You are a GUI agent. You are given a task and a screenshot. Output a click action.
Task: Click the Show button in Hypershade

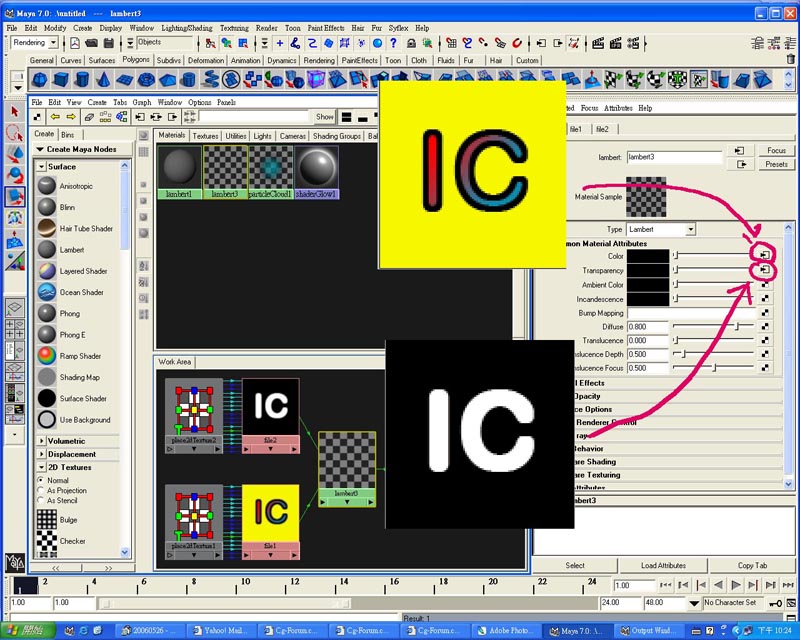(x=324, y=117)
